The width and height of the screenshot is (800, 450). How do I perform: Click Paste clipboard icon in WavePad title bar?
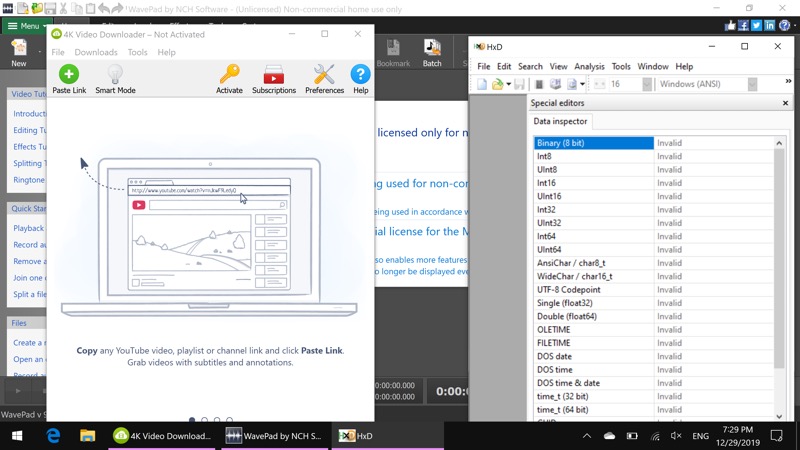tap(90, 8)
